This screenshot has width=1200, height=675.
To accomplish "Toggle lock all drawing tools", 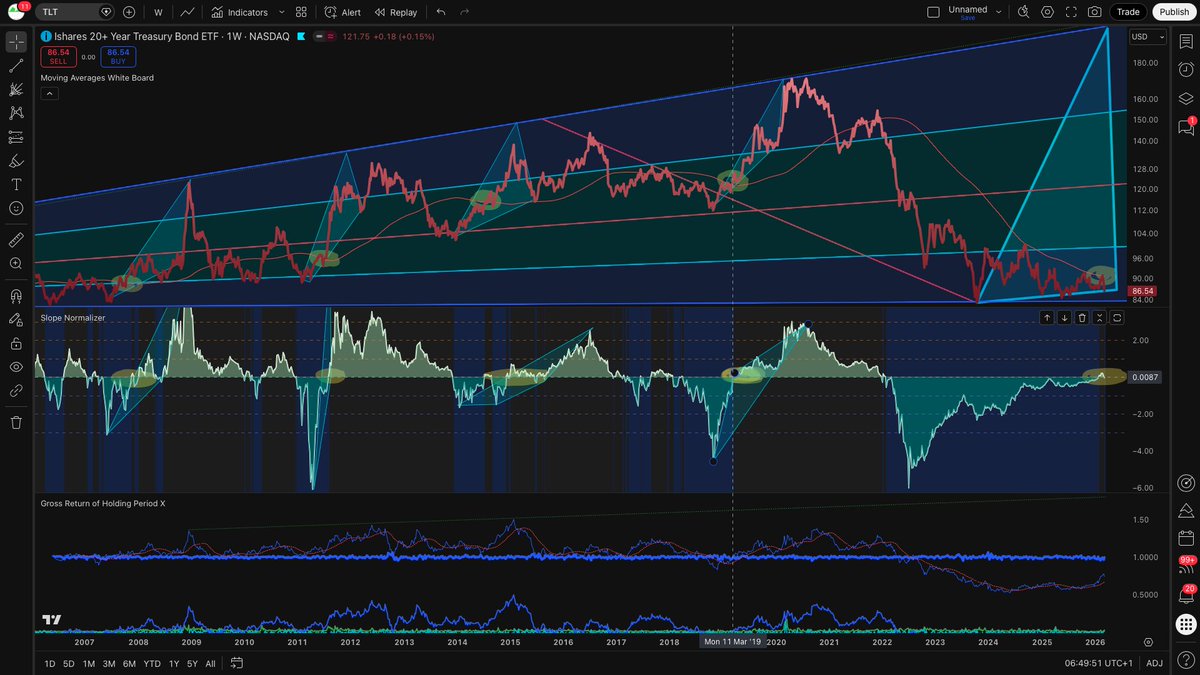I will point(16,343).
